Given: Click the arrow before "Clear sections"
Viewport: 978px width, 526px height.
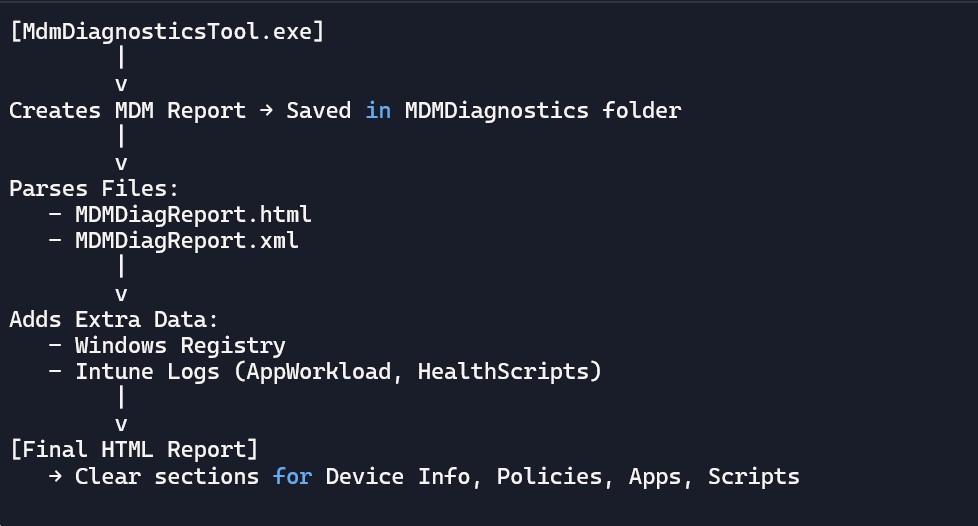Looking at the screenshot, I should 55,477.
